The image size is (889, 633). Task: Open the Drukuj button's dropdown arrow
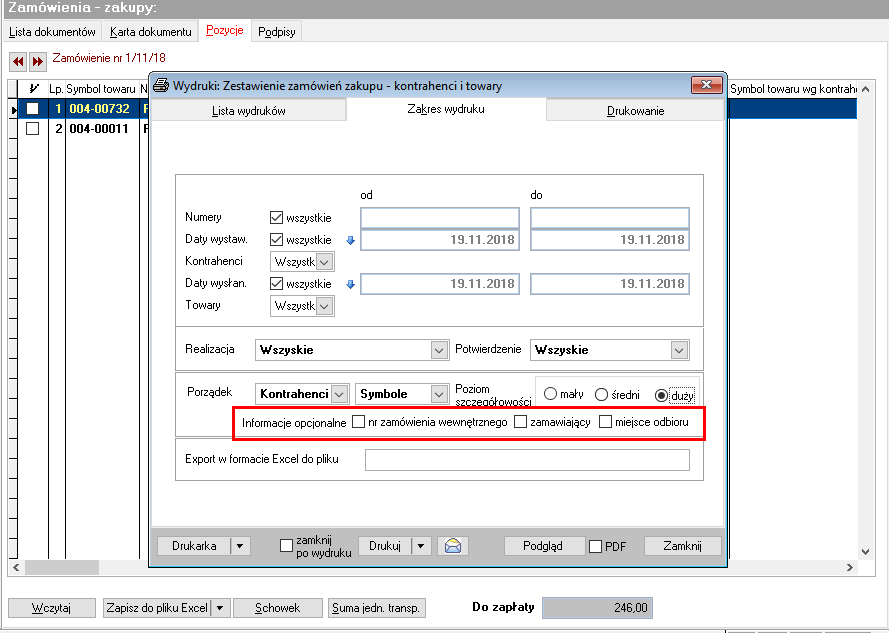coord(421,546)
